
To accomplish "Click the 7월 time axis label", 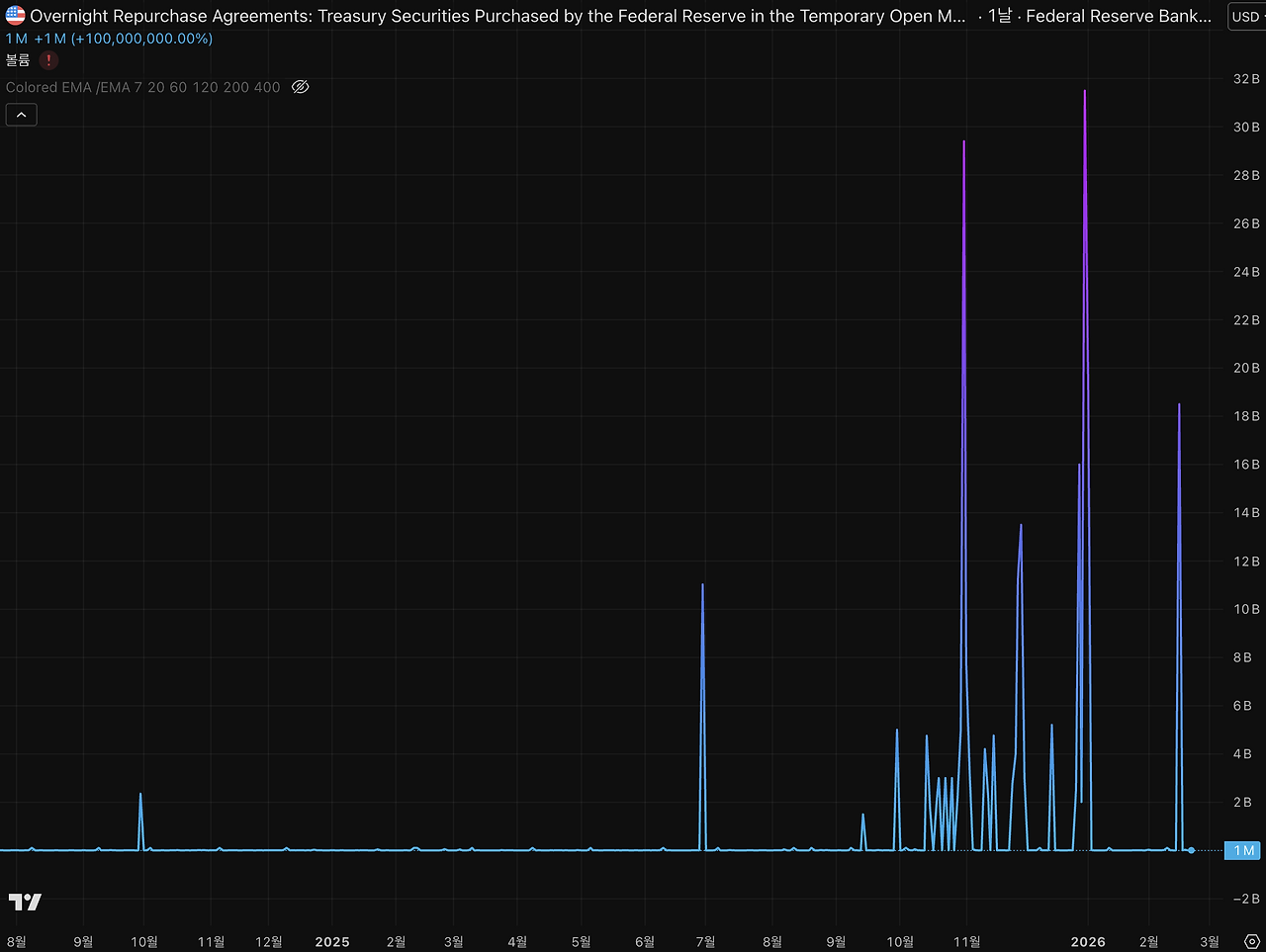I will (705, 942).
